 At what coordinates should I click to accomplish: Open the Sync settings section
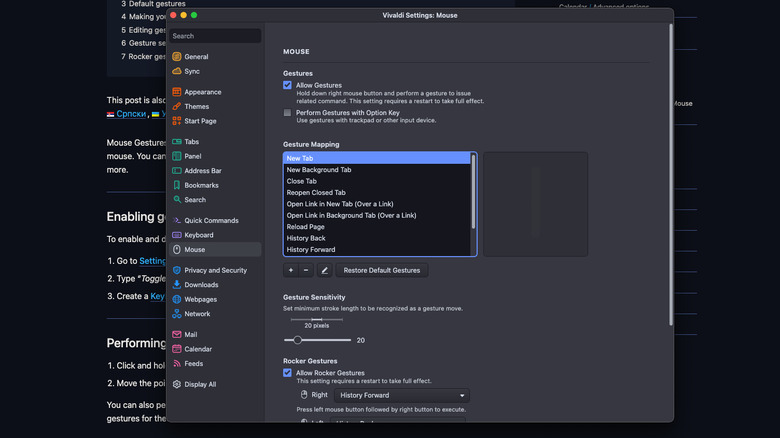pyautogui.click(x=192, y=71)
